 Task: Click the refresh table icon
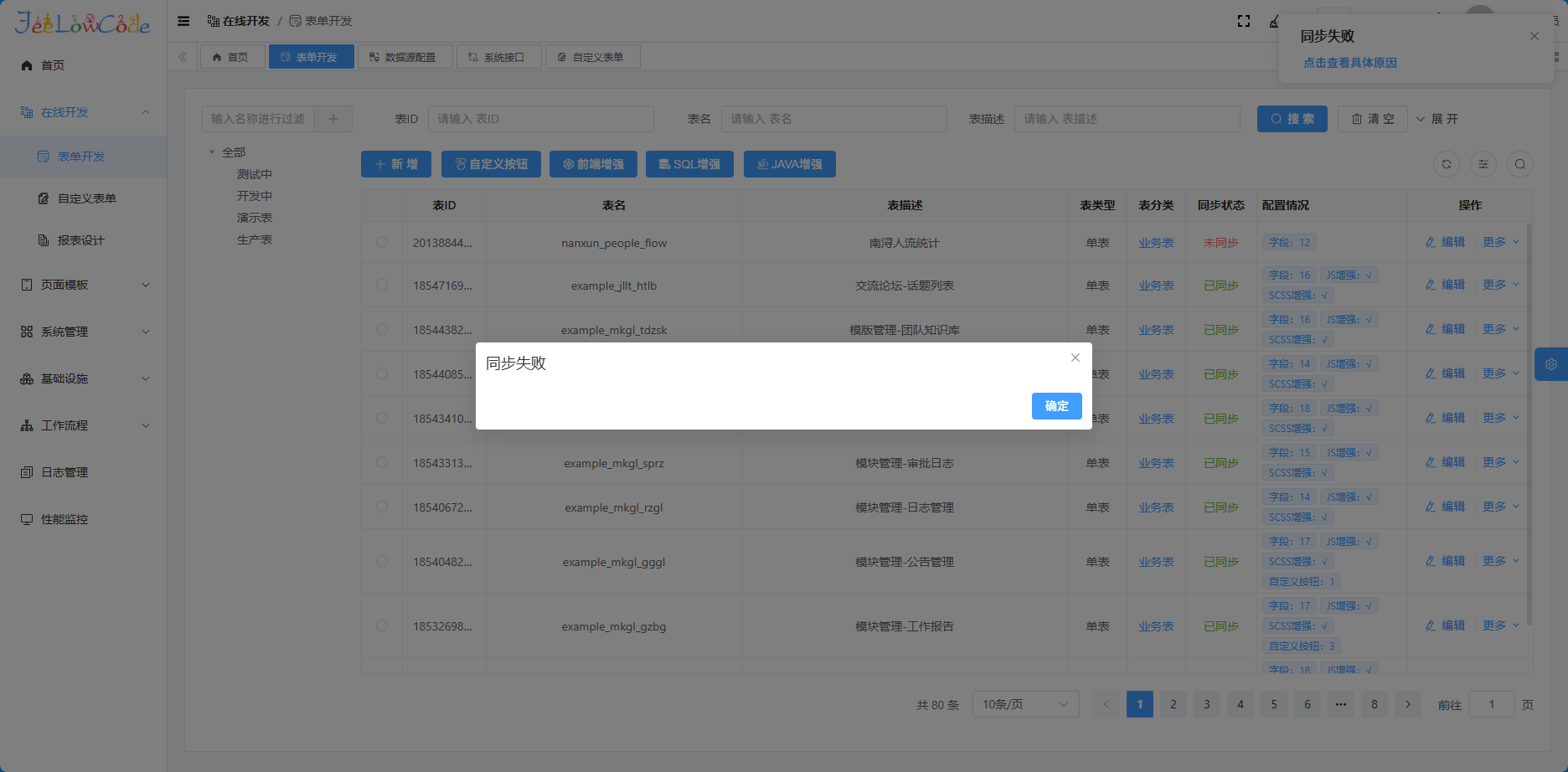tap(1447, 164)
